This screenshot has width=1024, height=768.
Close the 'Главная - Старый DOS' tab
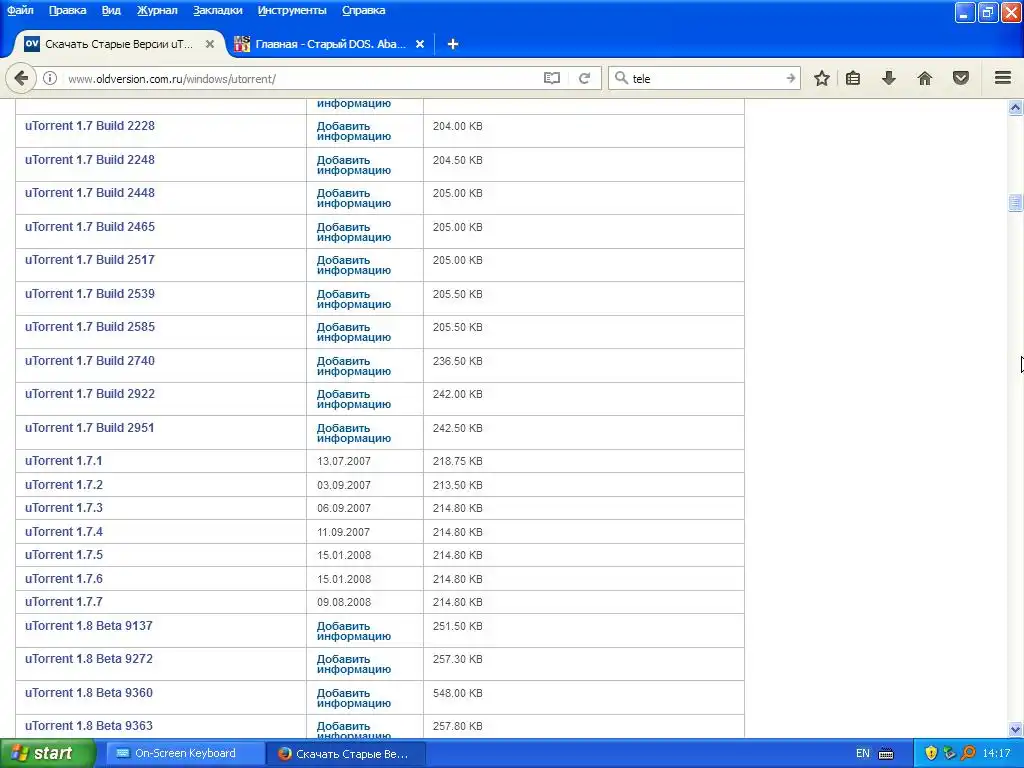(x=420, y=44)
